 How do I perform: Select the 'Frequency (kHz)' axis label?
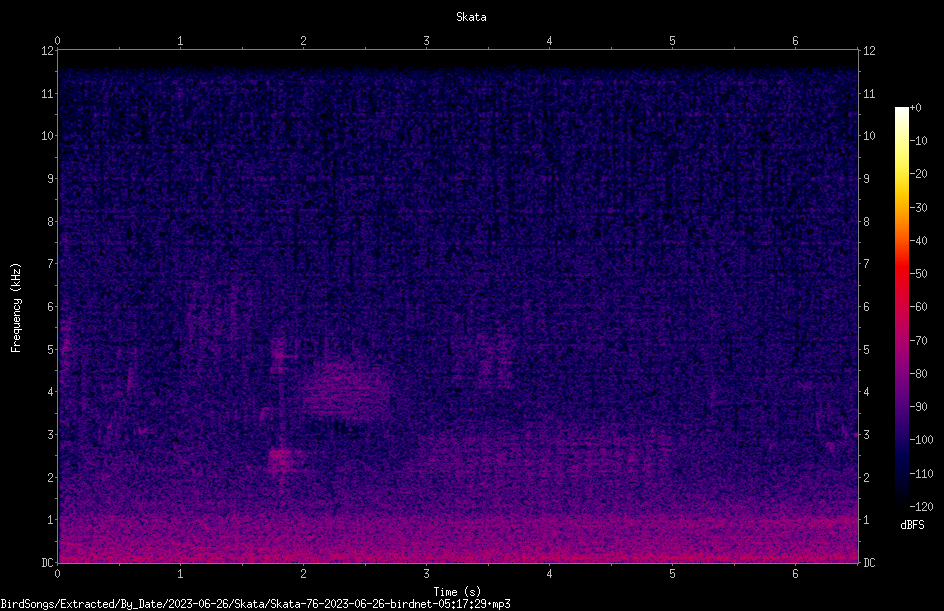16,308
